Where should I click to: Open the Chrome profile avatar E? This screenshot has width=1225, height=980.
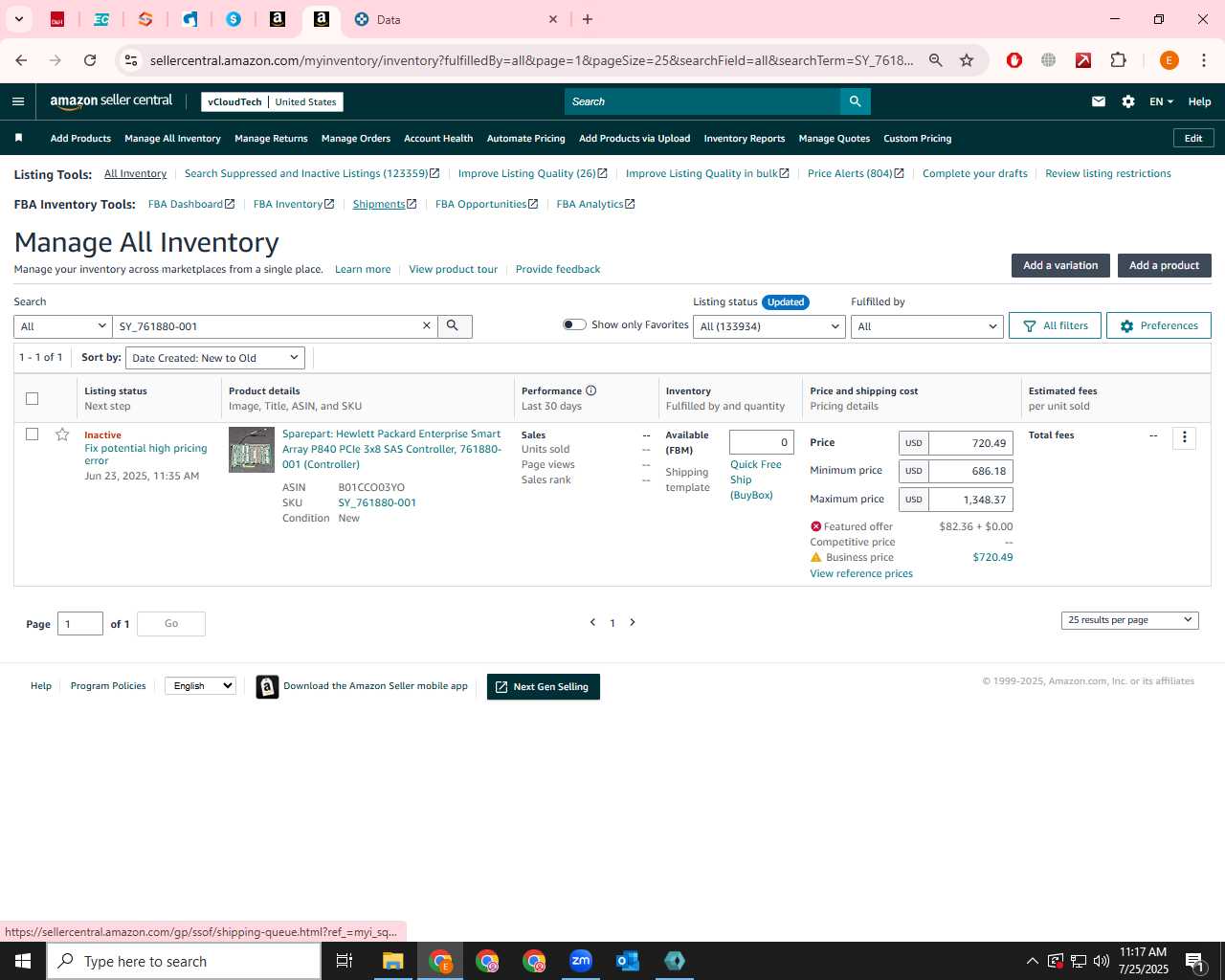click(1169, 60)
